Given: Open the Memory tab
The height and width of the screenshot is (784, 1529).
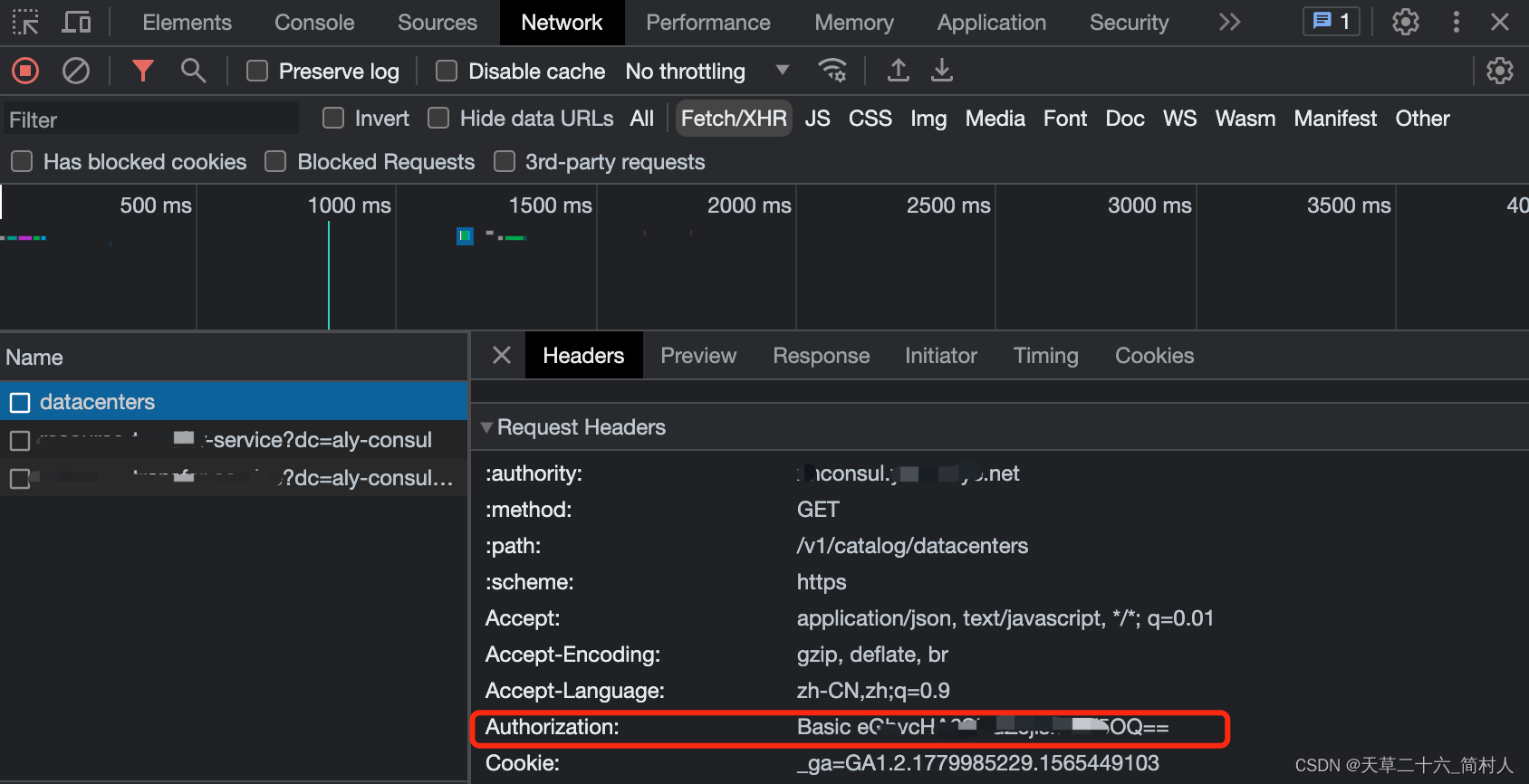Looking at the screenshot, I should tap(854, 22).
